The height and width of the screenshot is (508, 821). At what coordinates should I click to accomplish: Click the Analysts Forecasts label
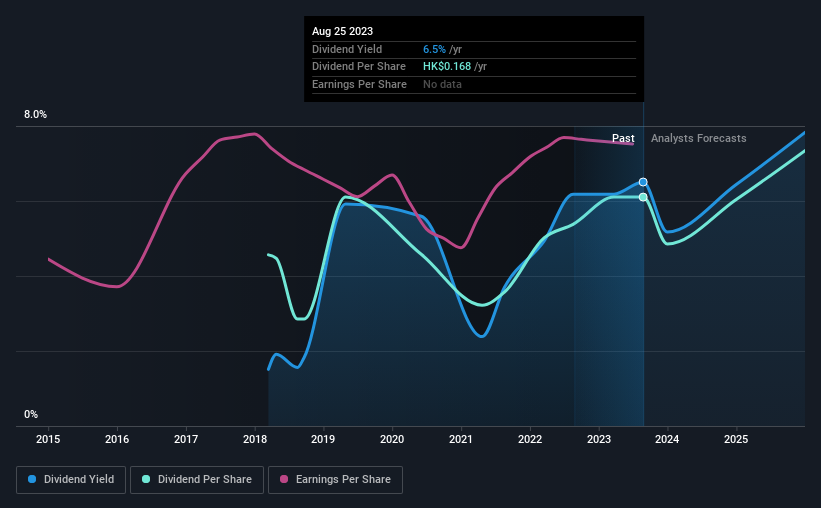[698, 138]
